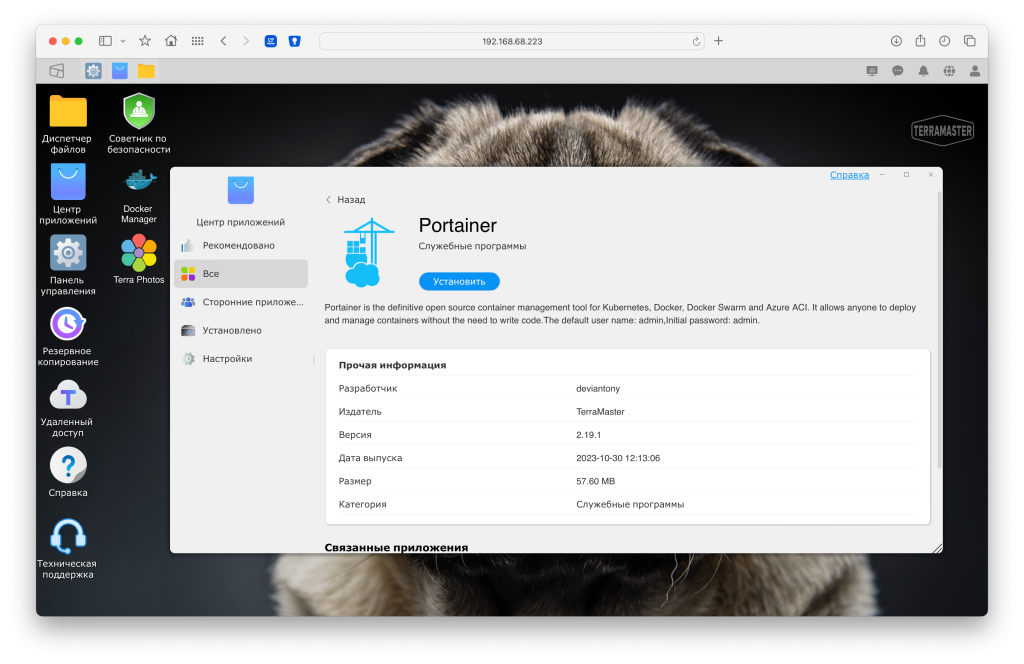This screenshot has width=1024, height=664.
Task: Click release date 2023-10-30 12:13:06
Action: (618, 458)
